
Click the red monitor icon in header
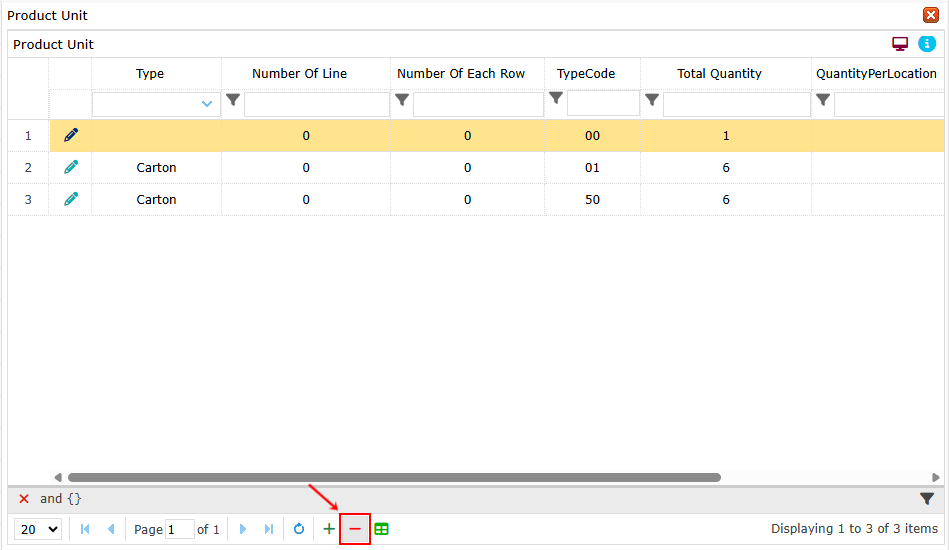(900, 44)
